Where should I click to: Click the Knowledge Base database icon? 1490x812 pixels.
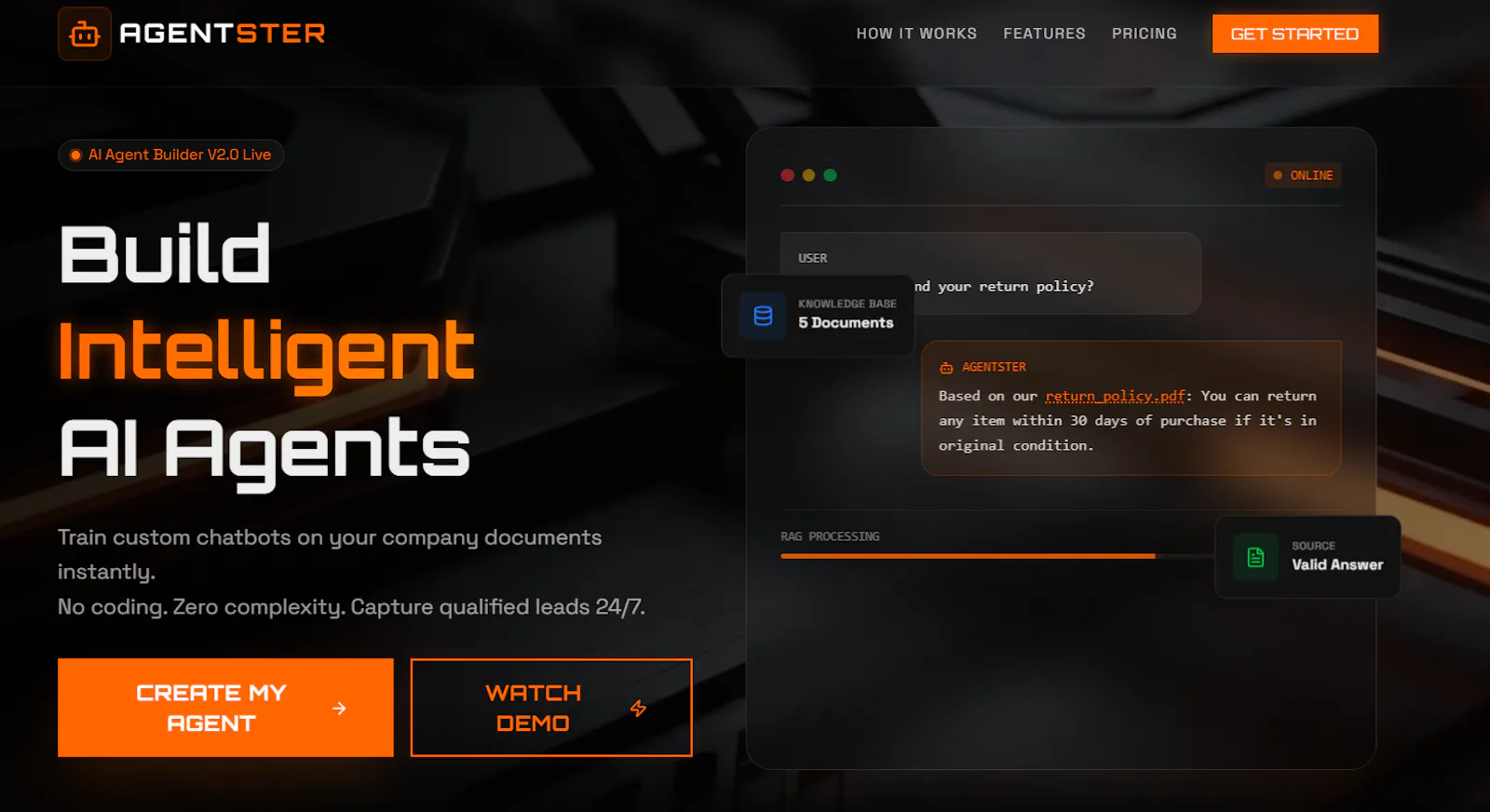(763, 316)
